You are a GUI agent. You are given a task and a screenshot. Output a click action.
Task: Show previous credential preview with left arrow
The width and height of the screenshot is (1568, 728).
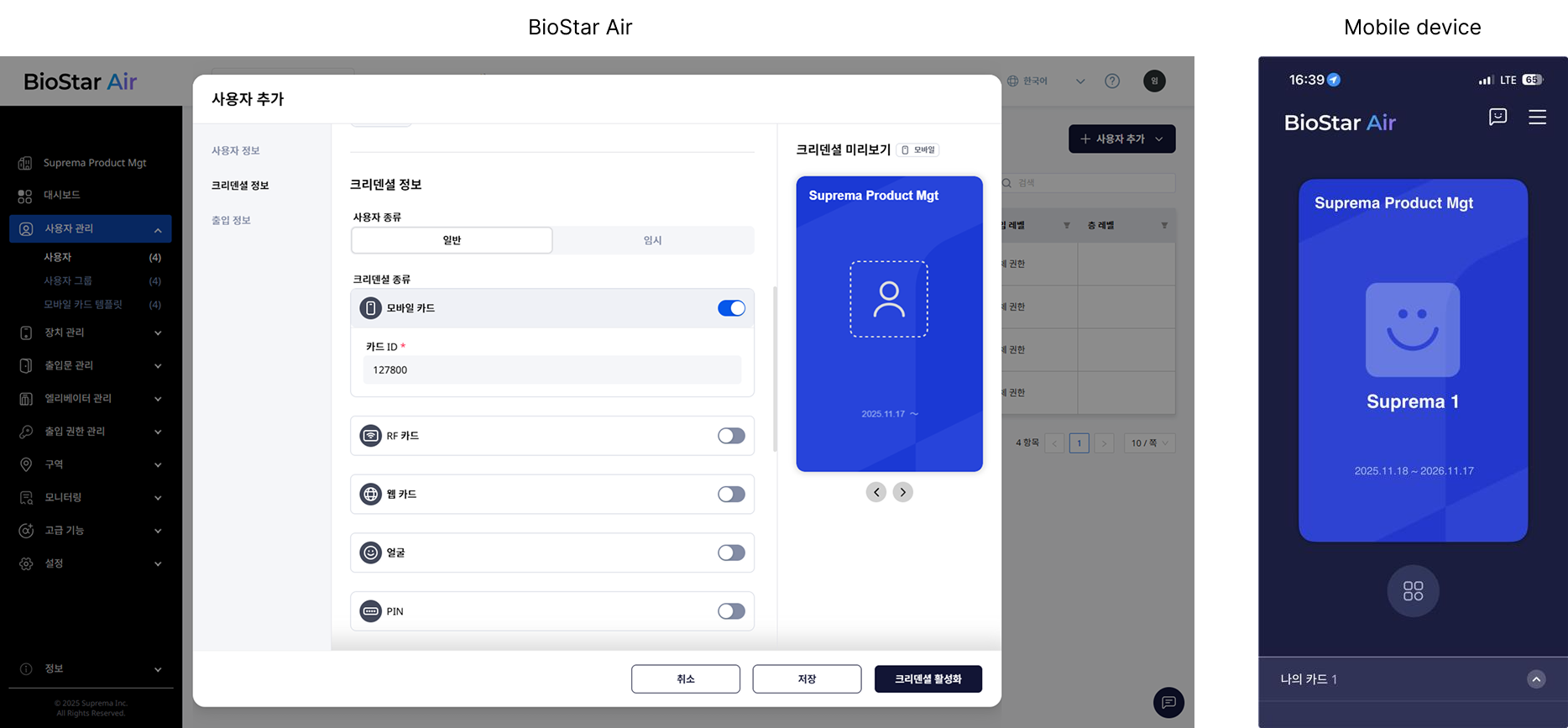pos(875,492)
